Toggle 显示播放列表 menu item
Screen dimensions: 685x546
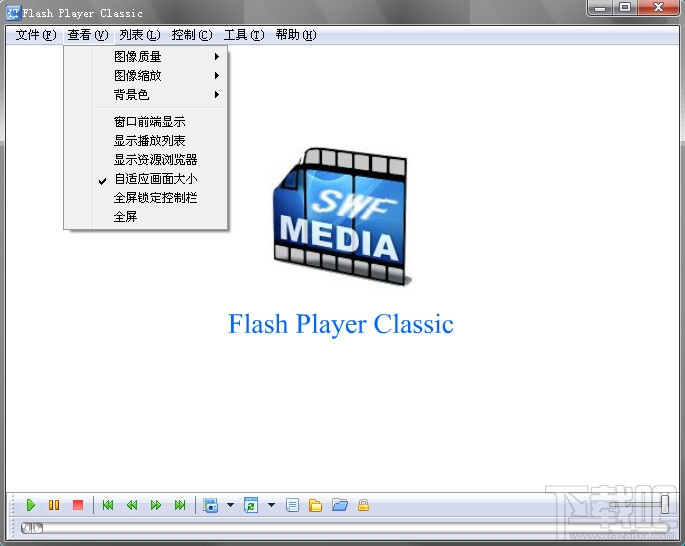pos(145,141)
